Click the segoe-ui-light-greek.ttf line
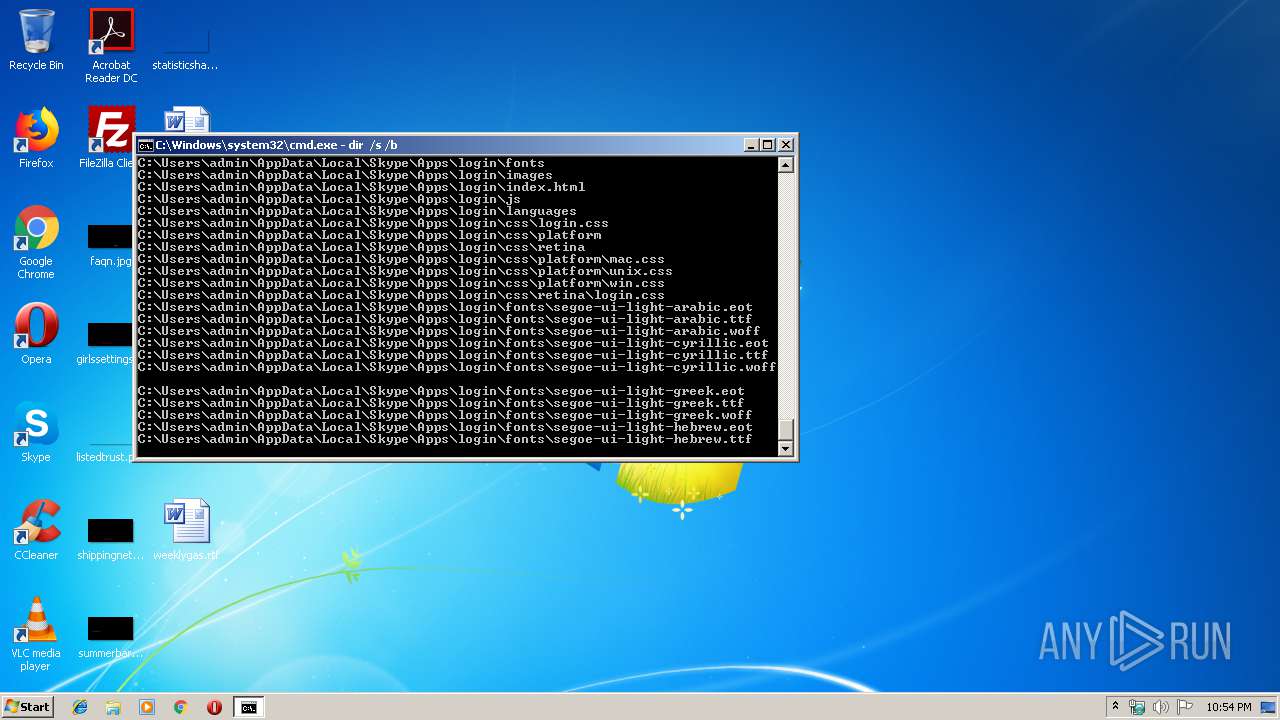The width and height of the screenshot is (1280, 720). tap(441, 403)
